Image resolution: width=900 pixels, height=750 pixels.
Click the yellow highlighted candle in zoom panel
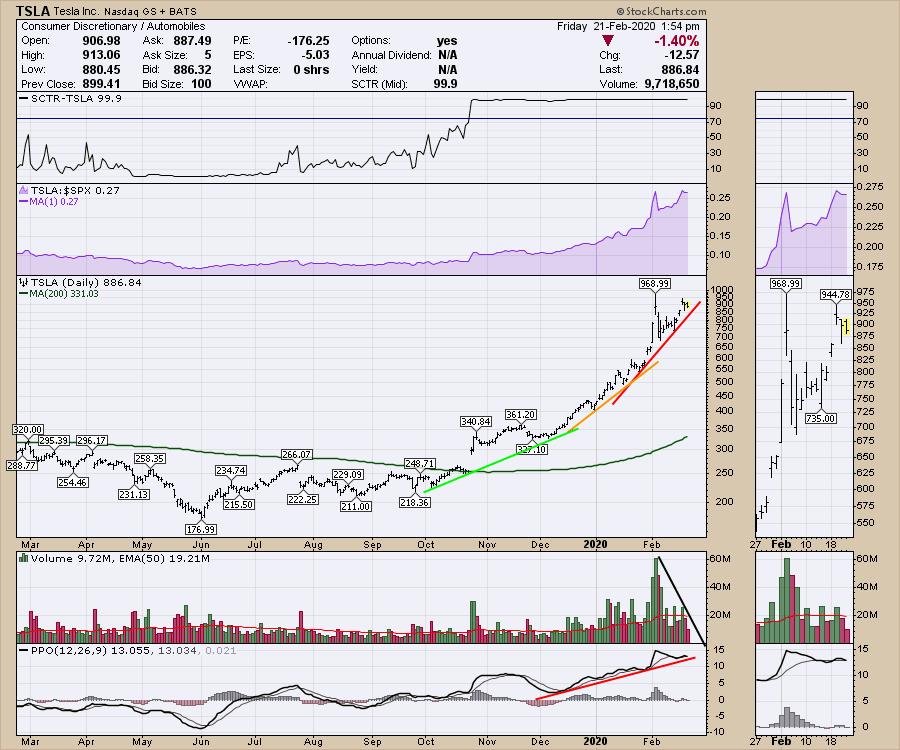[845, 325]
